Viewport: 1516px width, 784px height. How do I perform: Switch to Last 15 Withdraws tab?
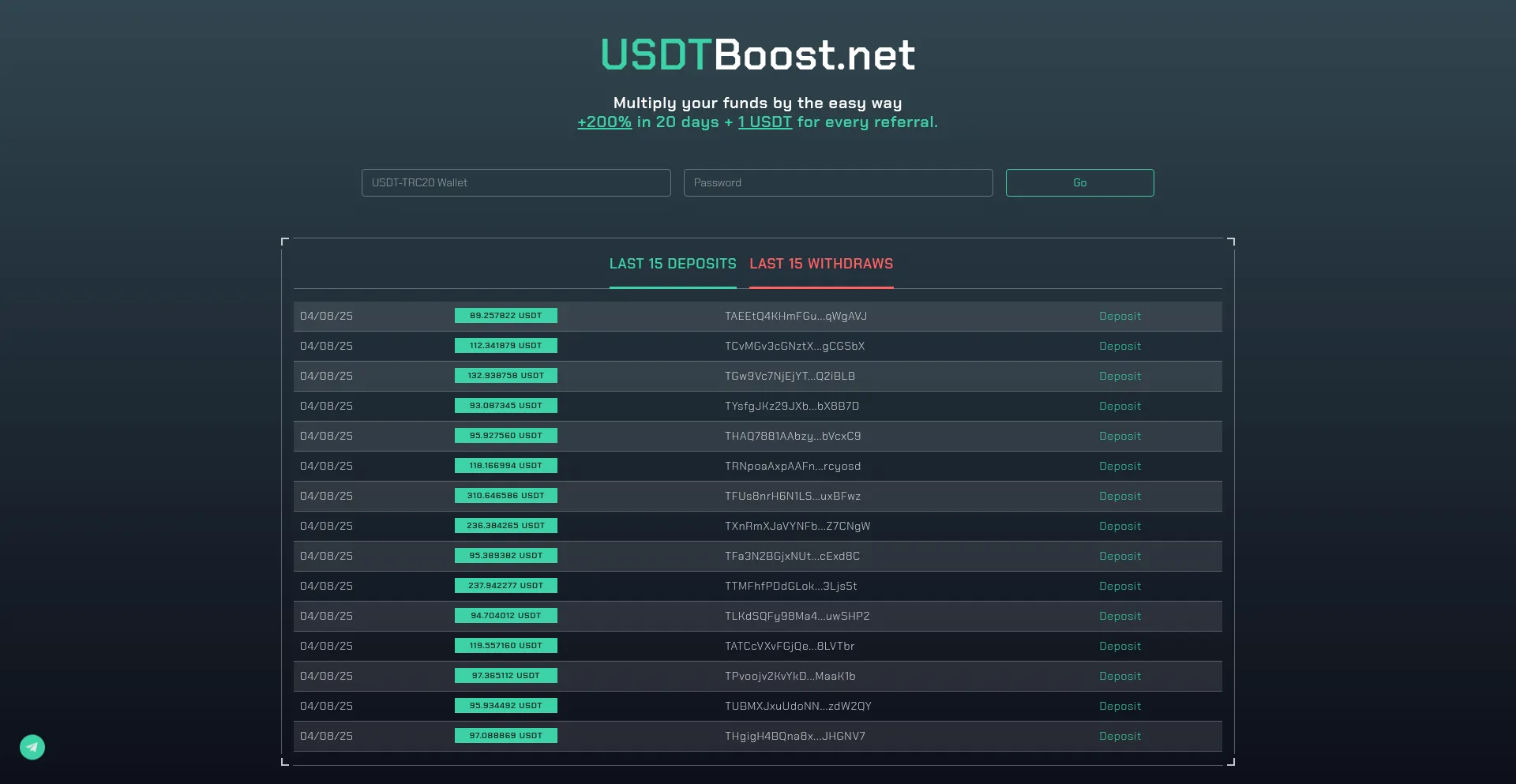coord(821,264)
